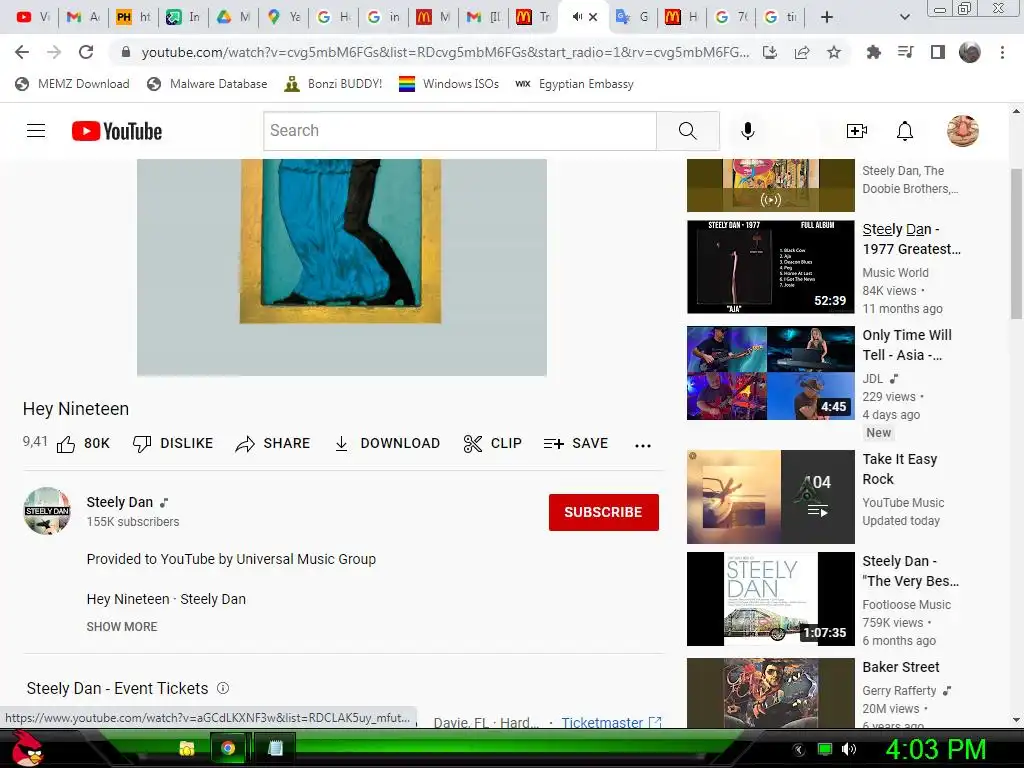Expand the description with SHOW MORE
The image size is (1024, 768).
(x=122, y=626)
